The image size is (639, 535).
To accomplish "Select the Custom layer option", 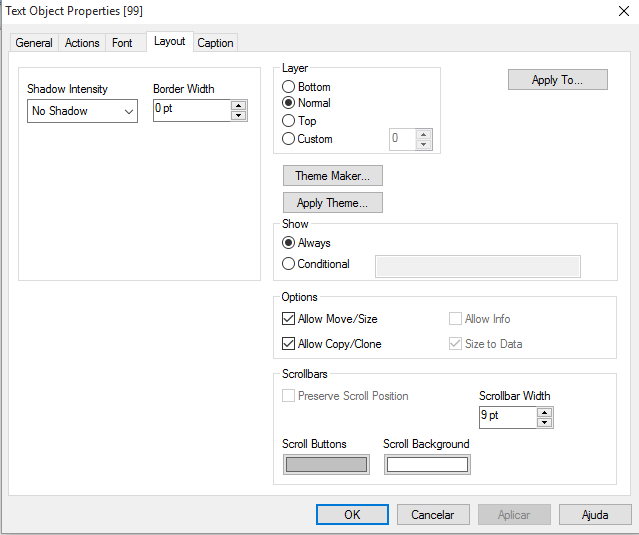I will (289, 139).
